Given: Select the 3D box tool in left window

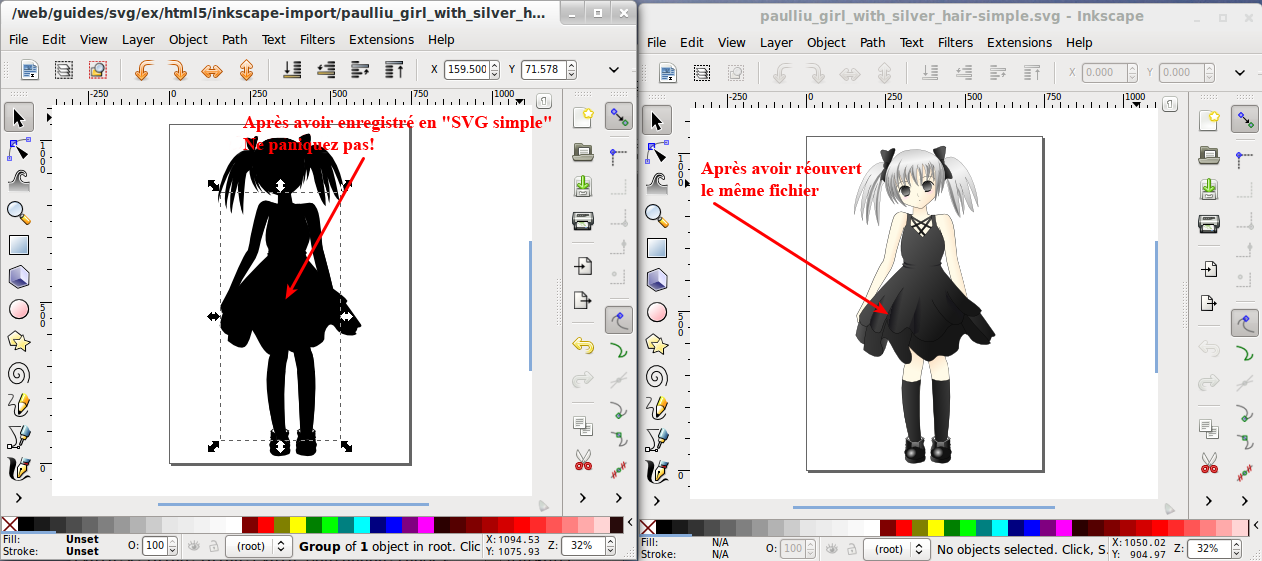Looking at the screenshot, I should [x=18, y=277].
